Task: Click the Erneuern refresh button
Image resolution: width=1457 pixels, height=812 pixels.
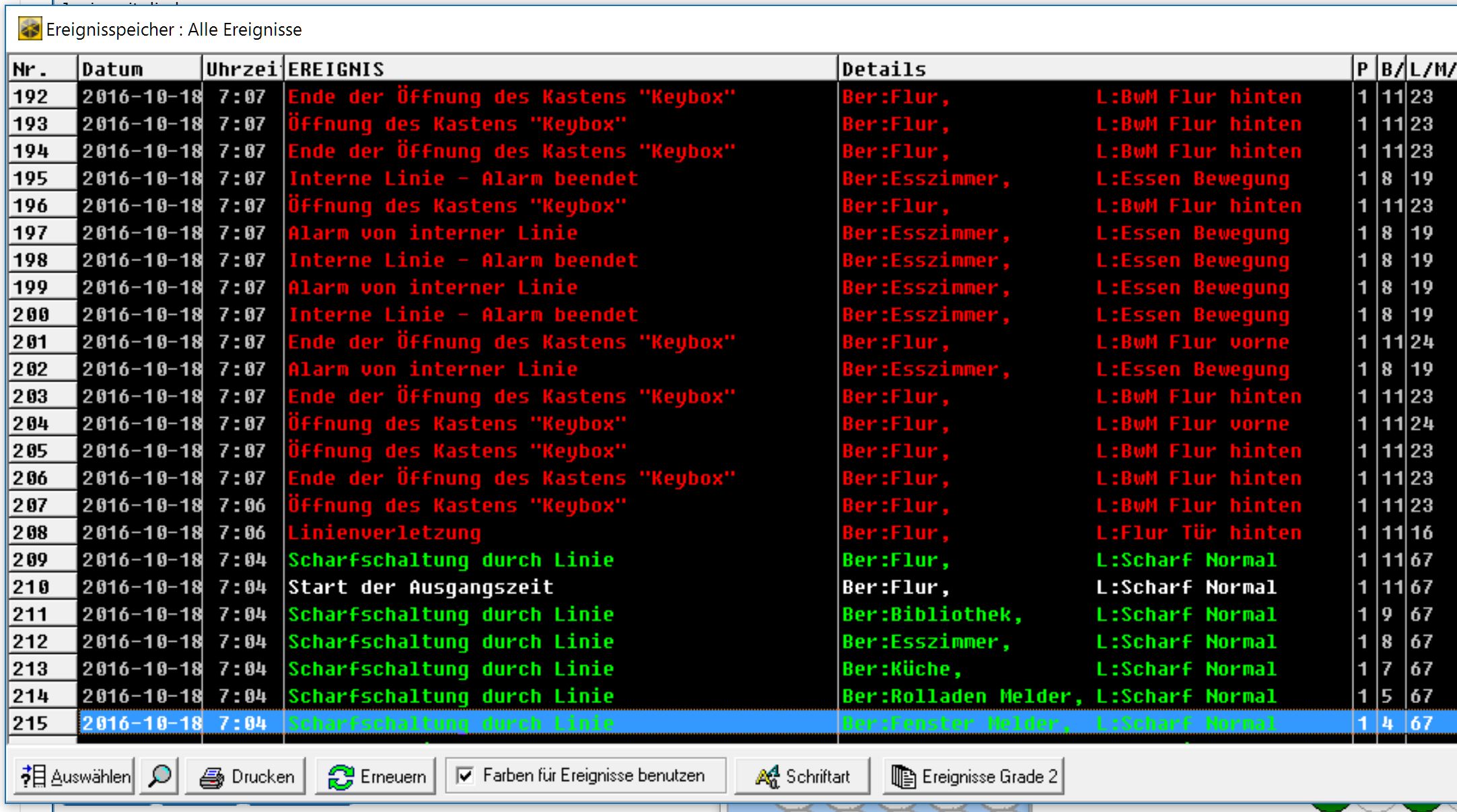Action: point(376,776)
